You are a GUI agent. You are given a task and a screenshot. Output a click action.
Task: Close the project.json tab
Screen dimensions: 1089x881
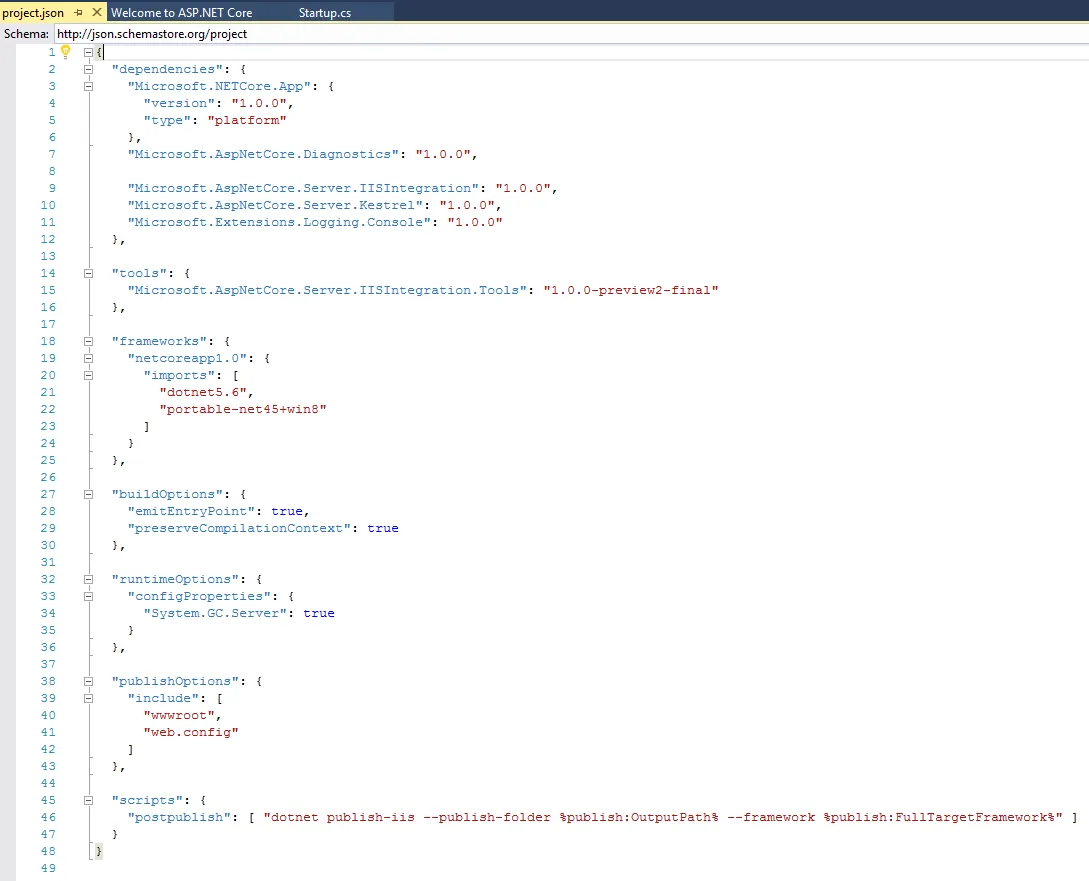click(97, 12)
